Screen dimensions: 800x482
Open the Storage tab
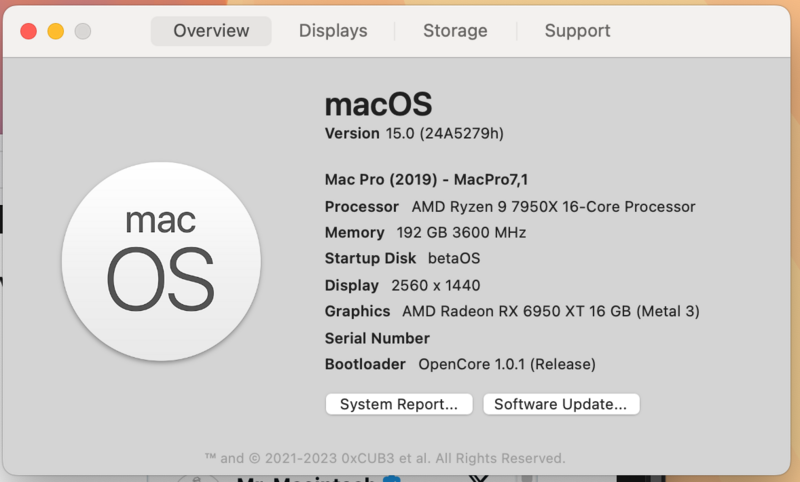pyautogui.click(x=455, y=31)
